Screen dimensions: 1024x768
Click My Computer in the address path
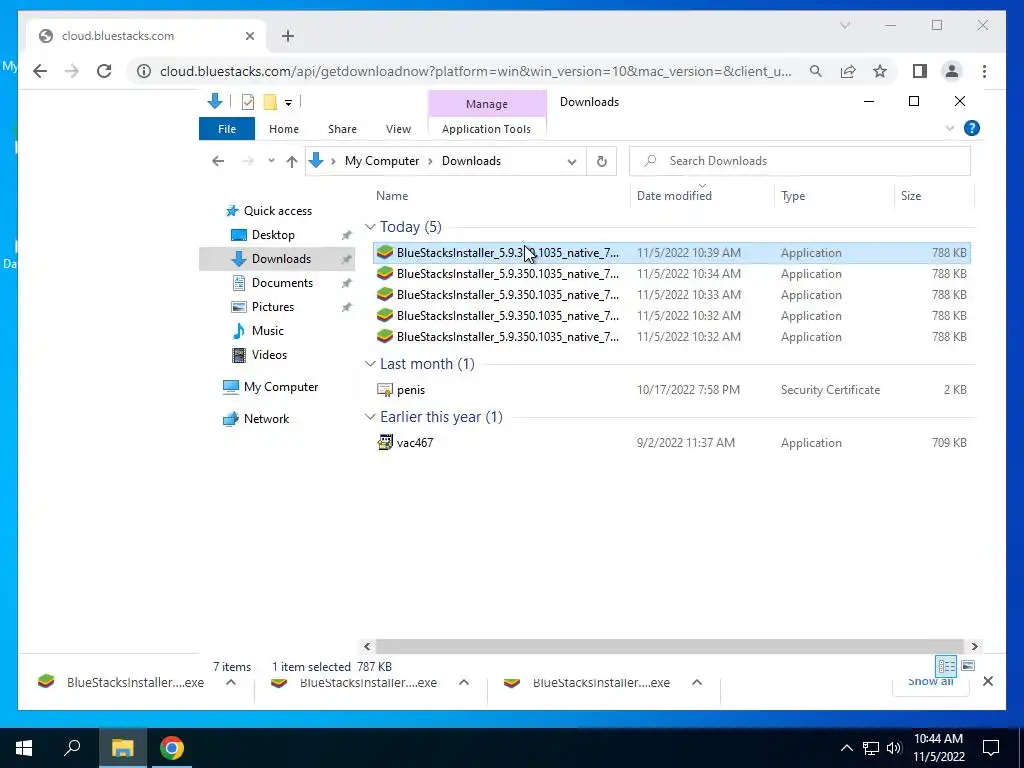point(382,161)
